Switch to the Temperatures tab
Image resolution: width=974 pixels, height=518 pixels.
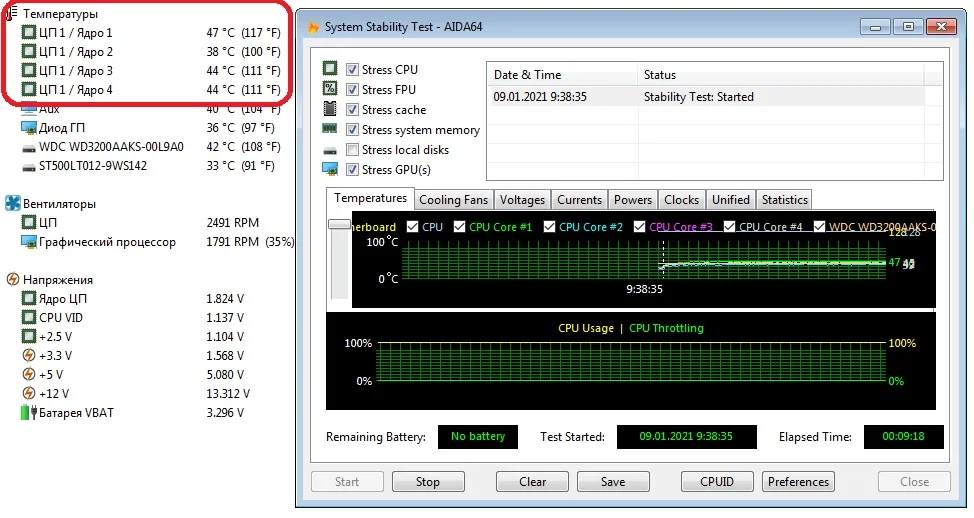click(370, 198)
